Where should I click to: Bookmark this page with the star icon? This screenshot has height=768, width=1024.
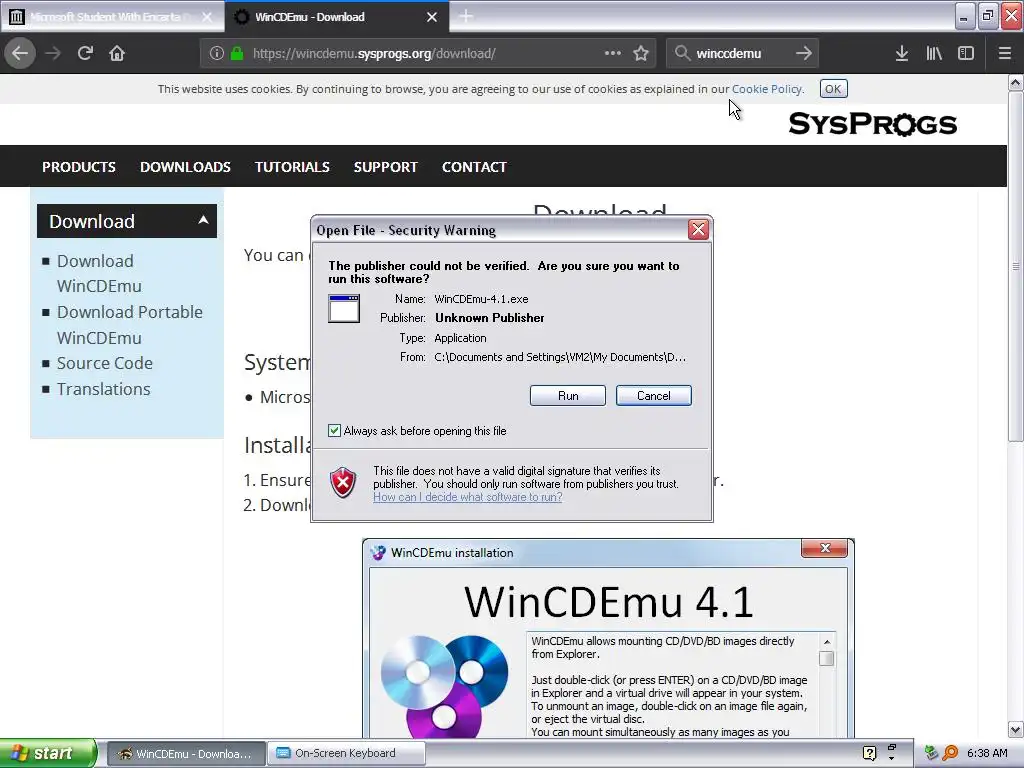[x=641, y=53]
